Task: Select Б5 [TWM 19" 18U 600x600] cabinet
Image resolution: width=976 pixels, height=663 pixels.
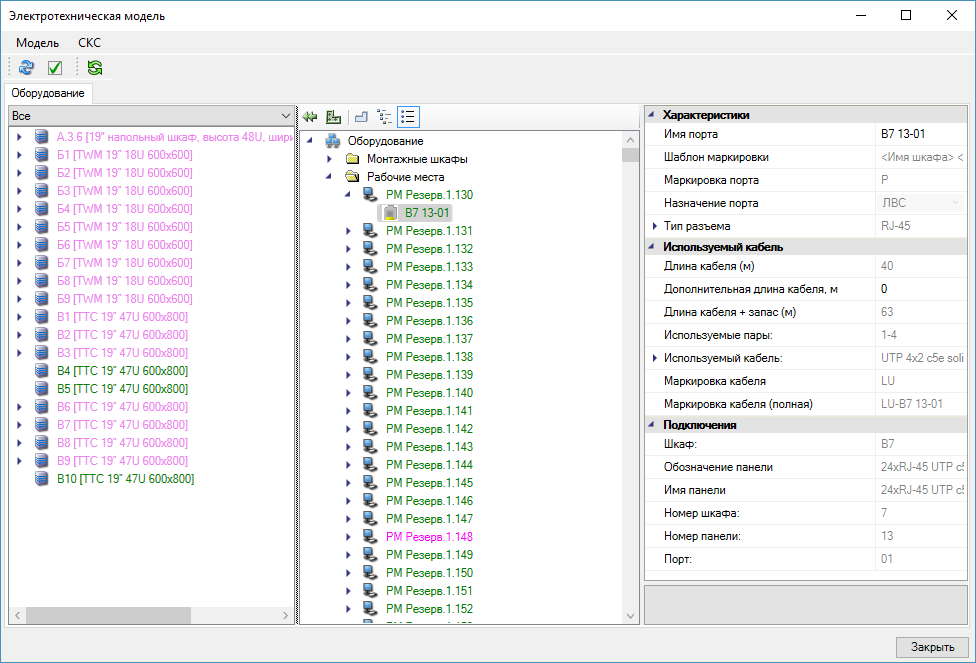Action: pos(124,227)
